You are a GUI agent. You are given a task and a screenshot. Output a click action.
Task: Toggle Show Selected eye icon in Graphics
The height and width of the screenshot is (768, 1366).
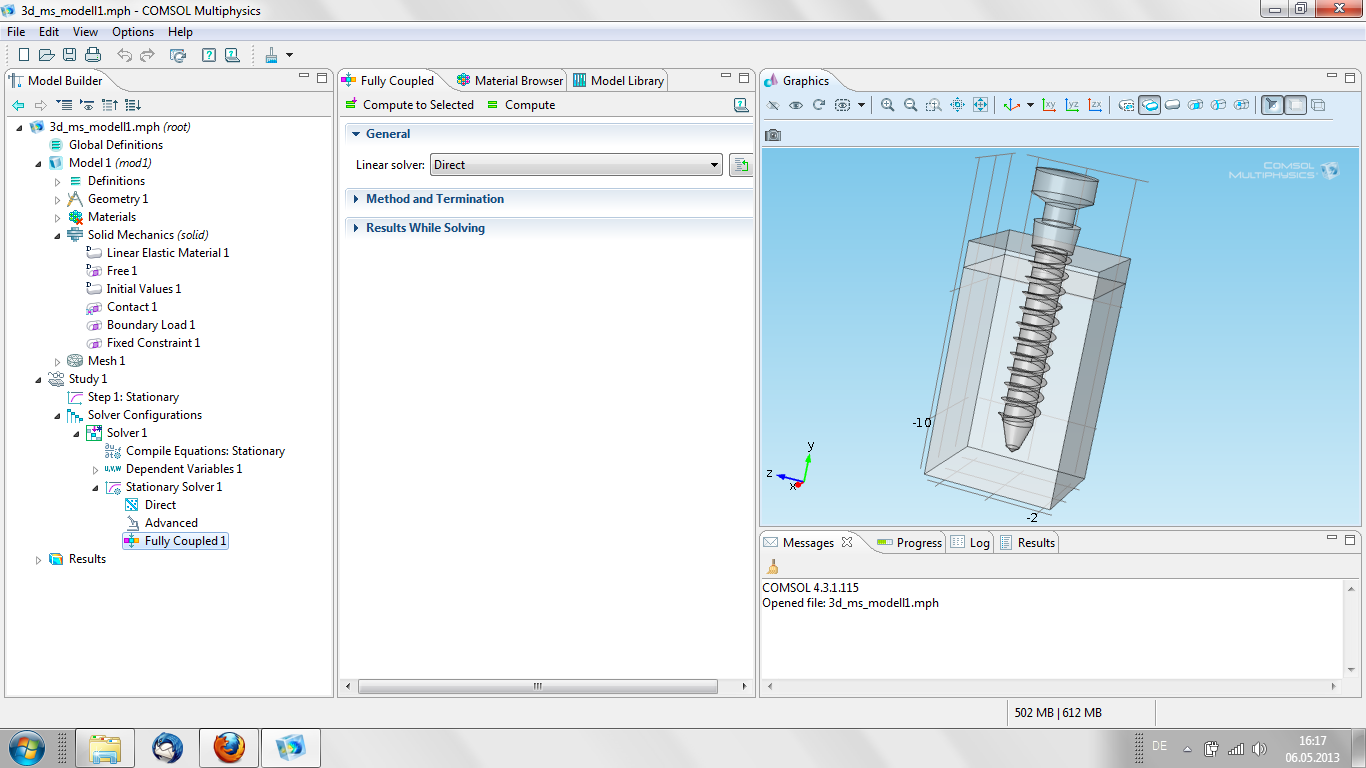click(x=796, y=105)
